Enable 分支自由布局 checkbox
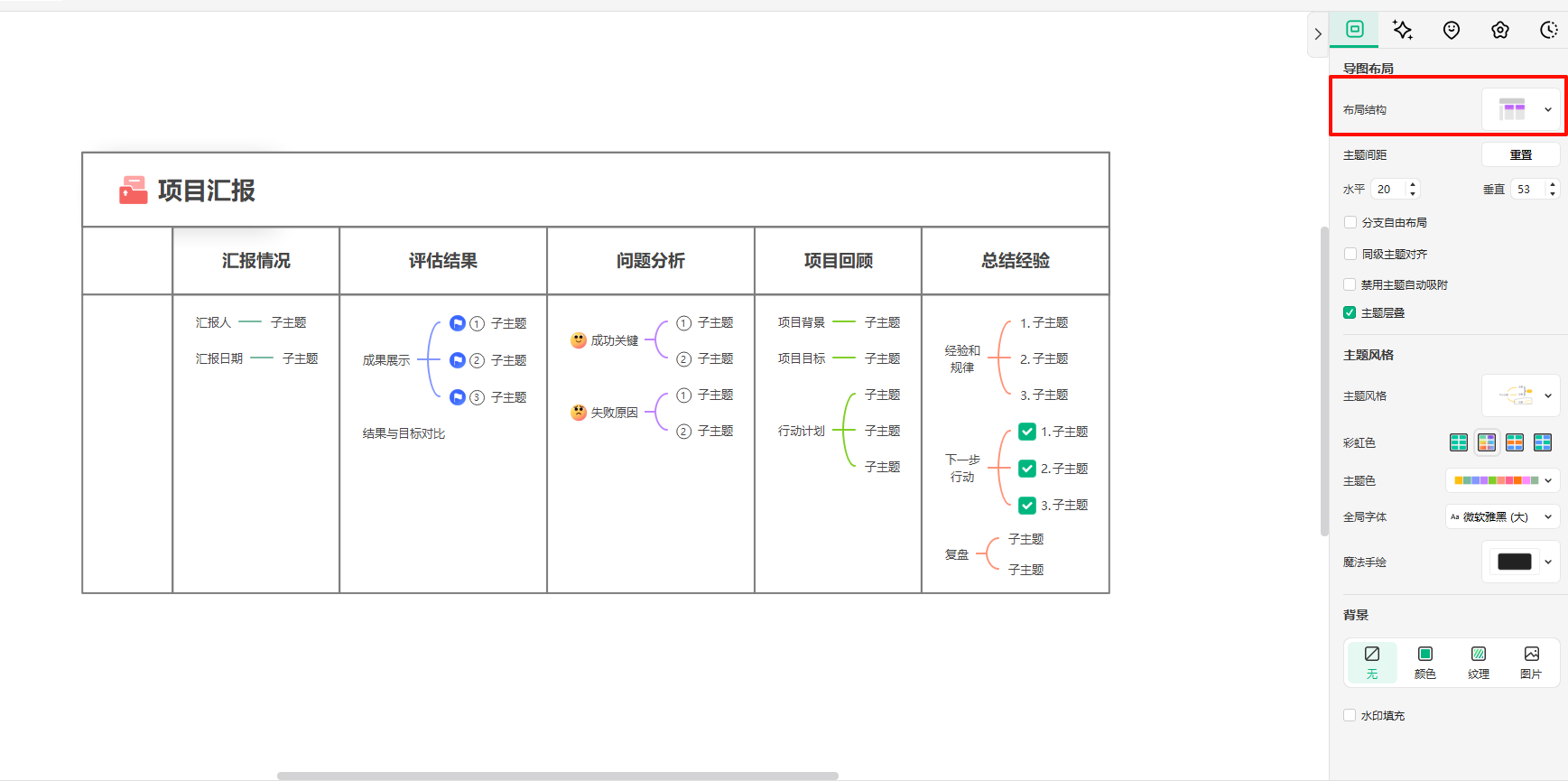Image resolution: width=1568 pixels, height=781 pixels. tap(1350, 222)
